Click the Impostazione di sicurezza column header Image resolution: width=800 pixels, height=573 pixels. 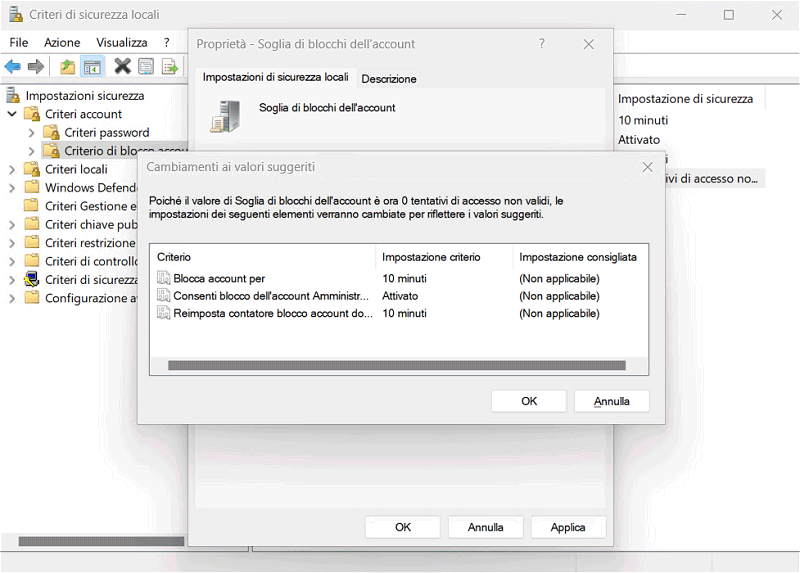685,98
